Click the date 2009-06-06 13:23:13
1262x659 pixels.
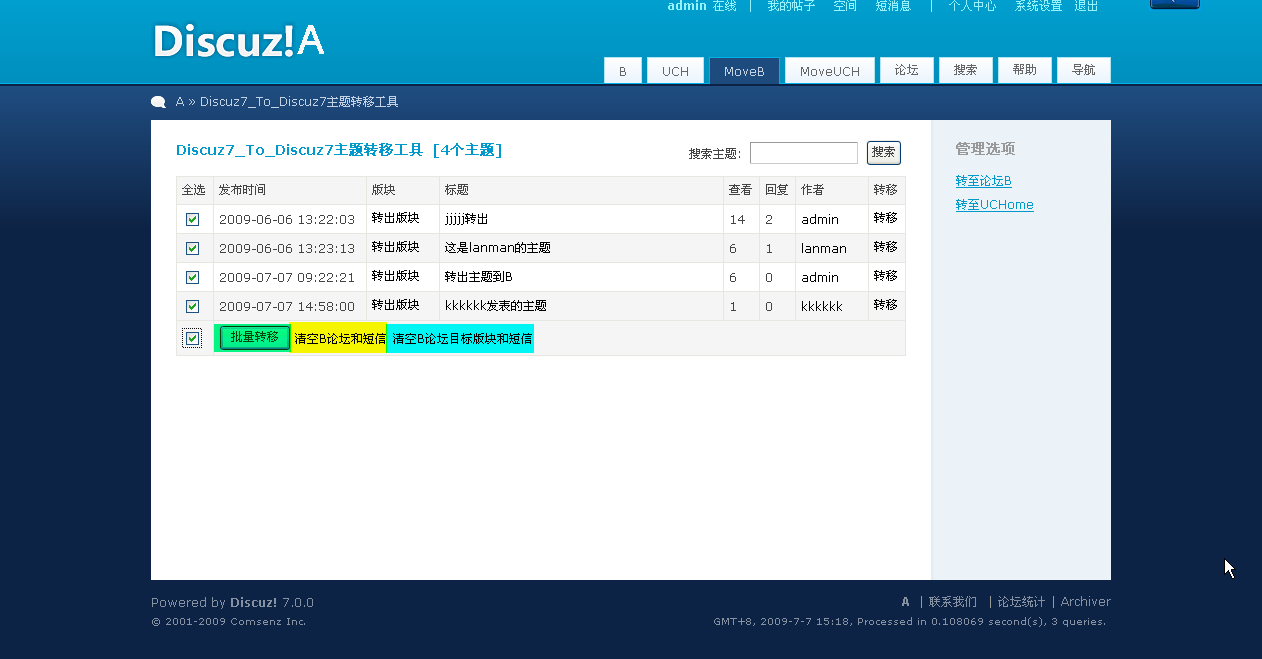click(x=287, y=248)
